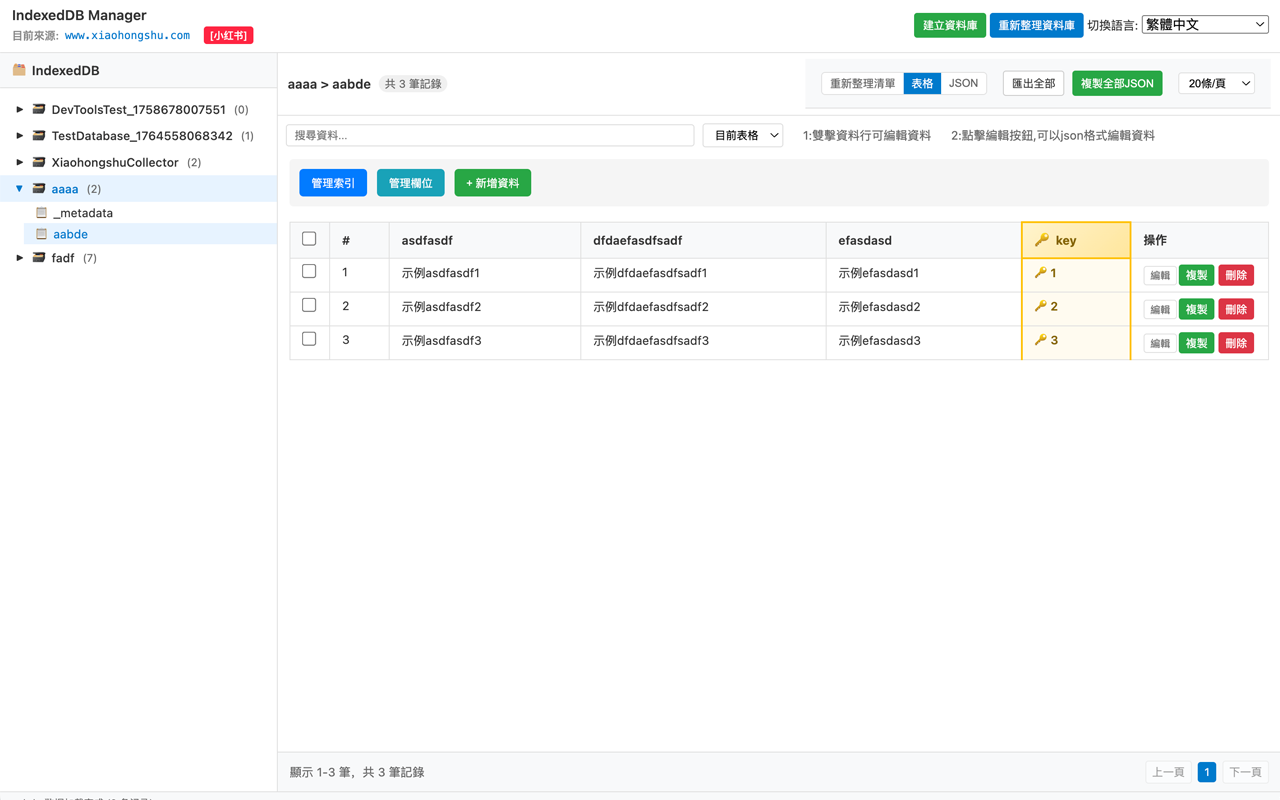Expand the DevToolsTest_1758678007551 tree arrow

pos(19,109)
